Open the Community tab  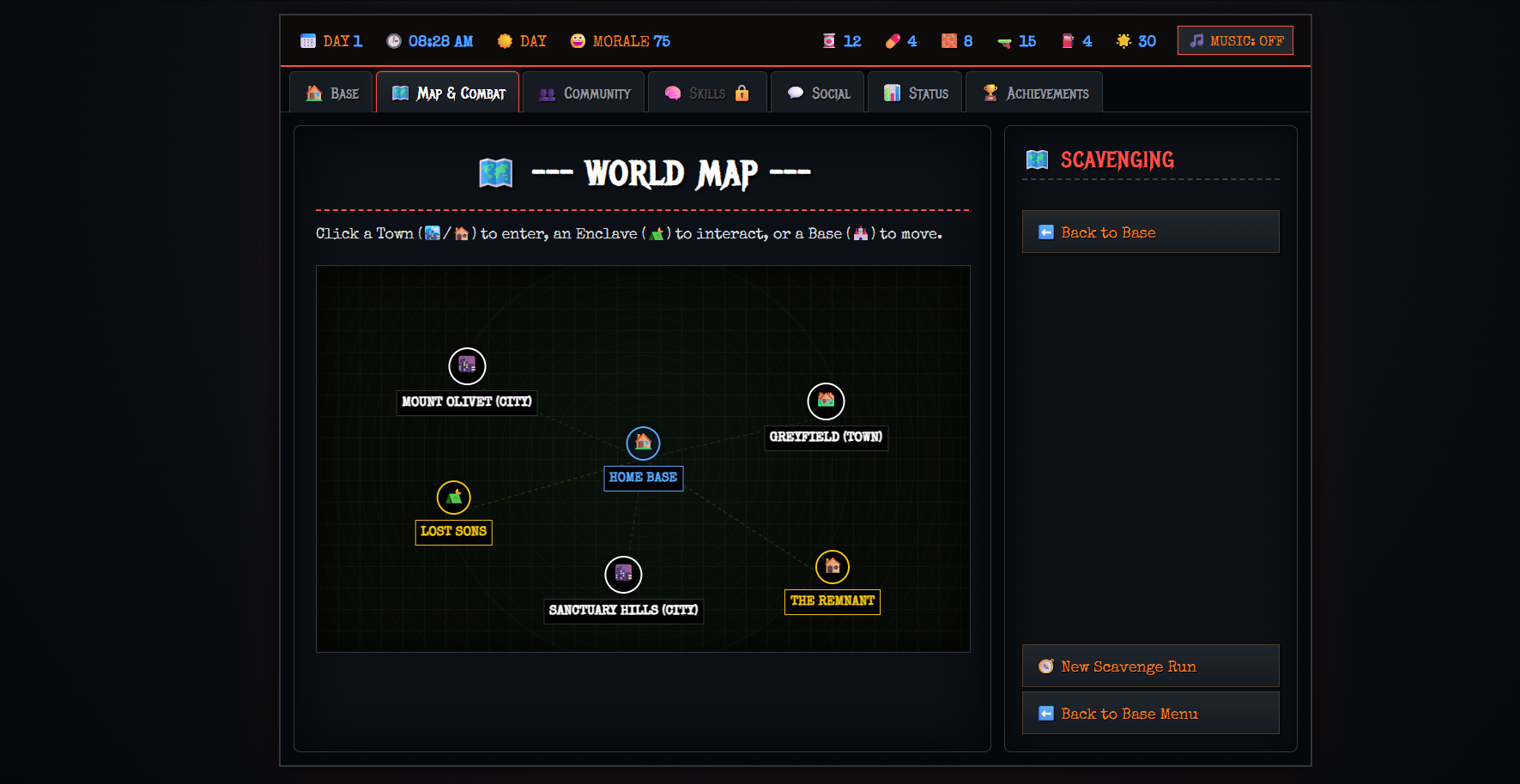[x=584, y=92]
